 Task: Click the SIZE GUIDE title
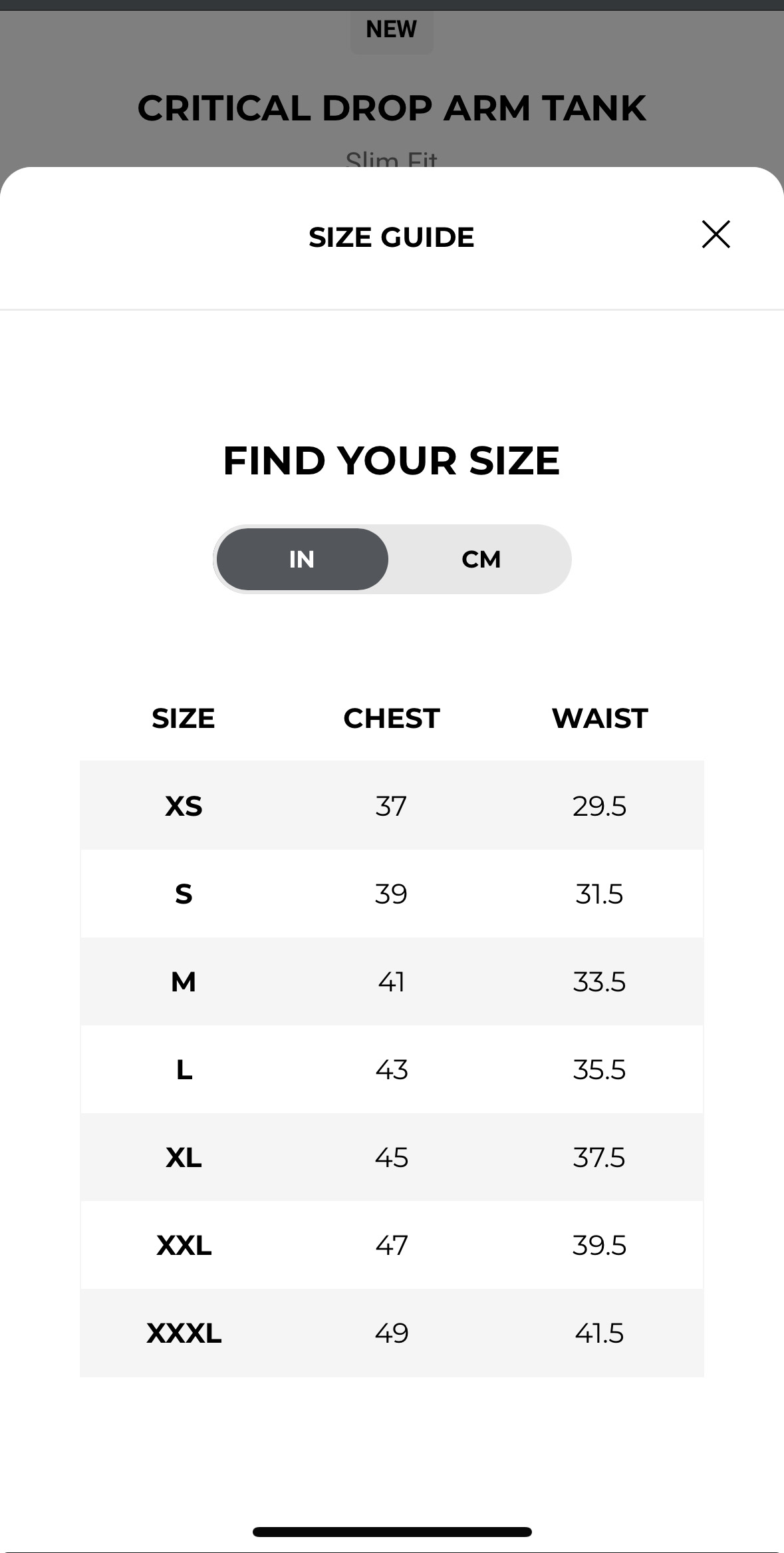[391, 236]
